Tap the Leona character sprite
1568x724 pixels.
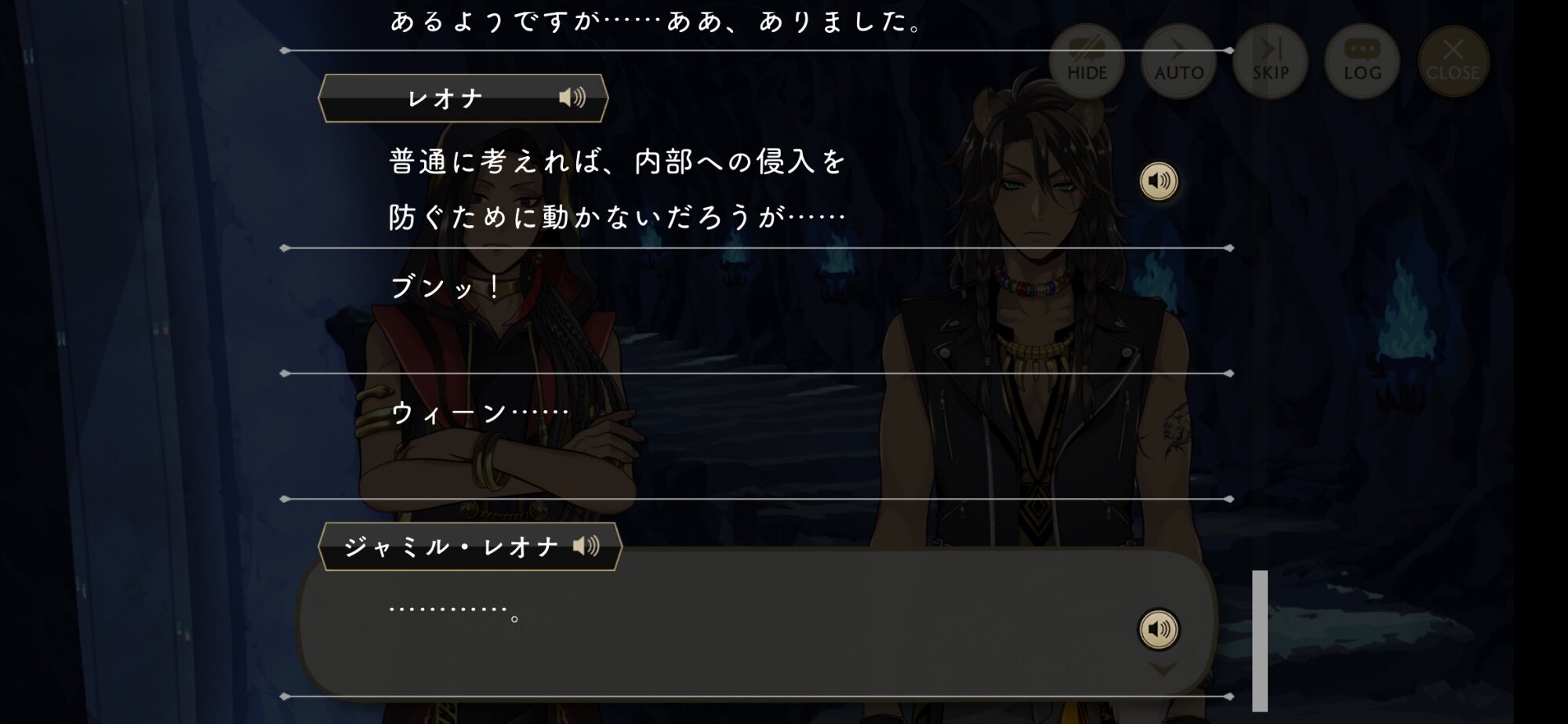(1035, 392)
